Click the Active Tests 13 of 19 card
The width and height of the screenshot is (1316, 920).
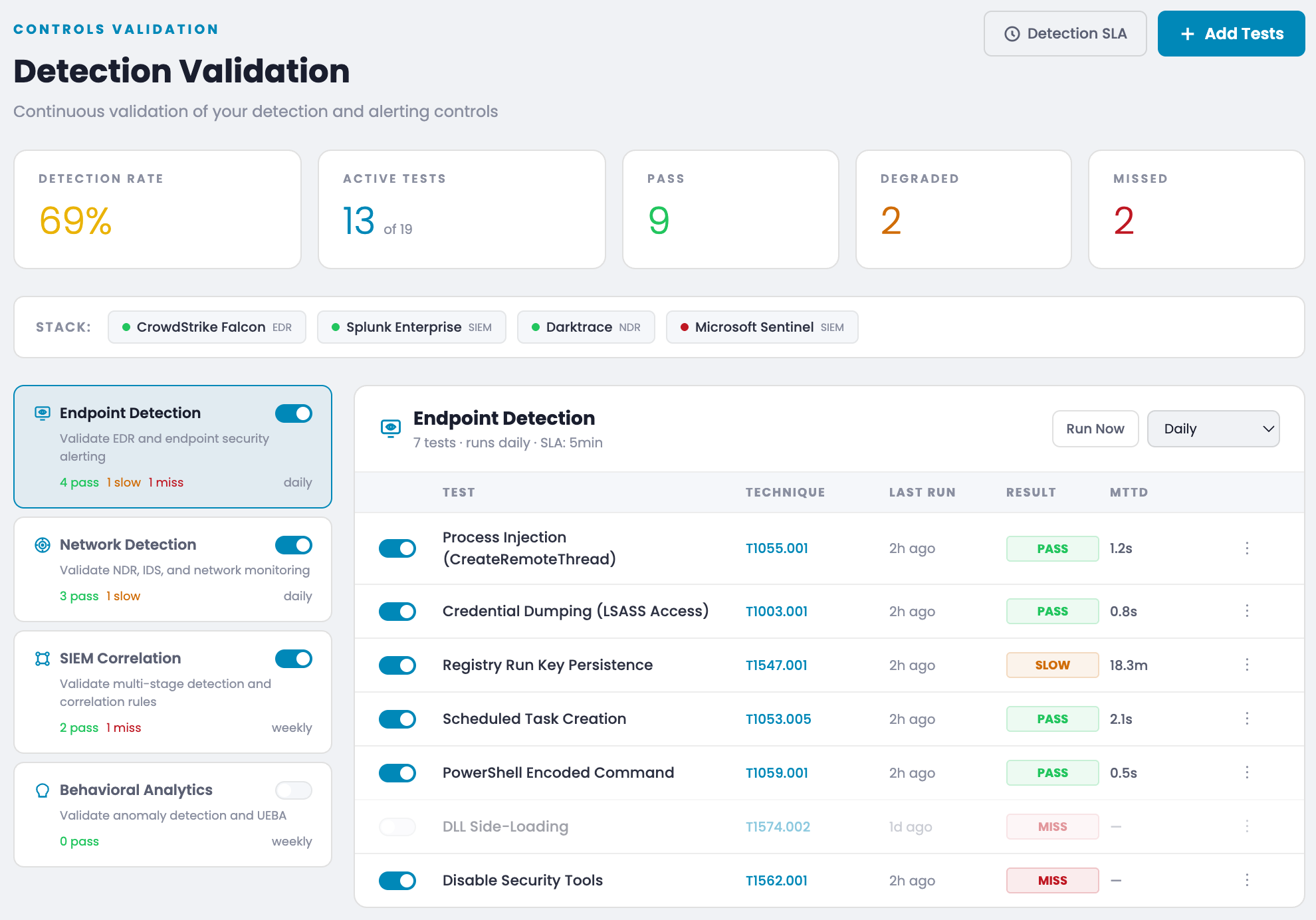[x=462, y=209]
